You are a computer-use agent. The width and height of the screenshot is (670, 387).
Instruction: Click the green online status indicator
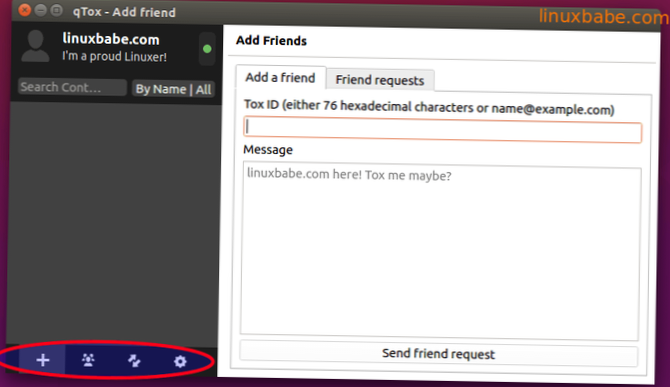tap(207, 49)
